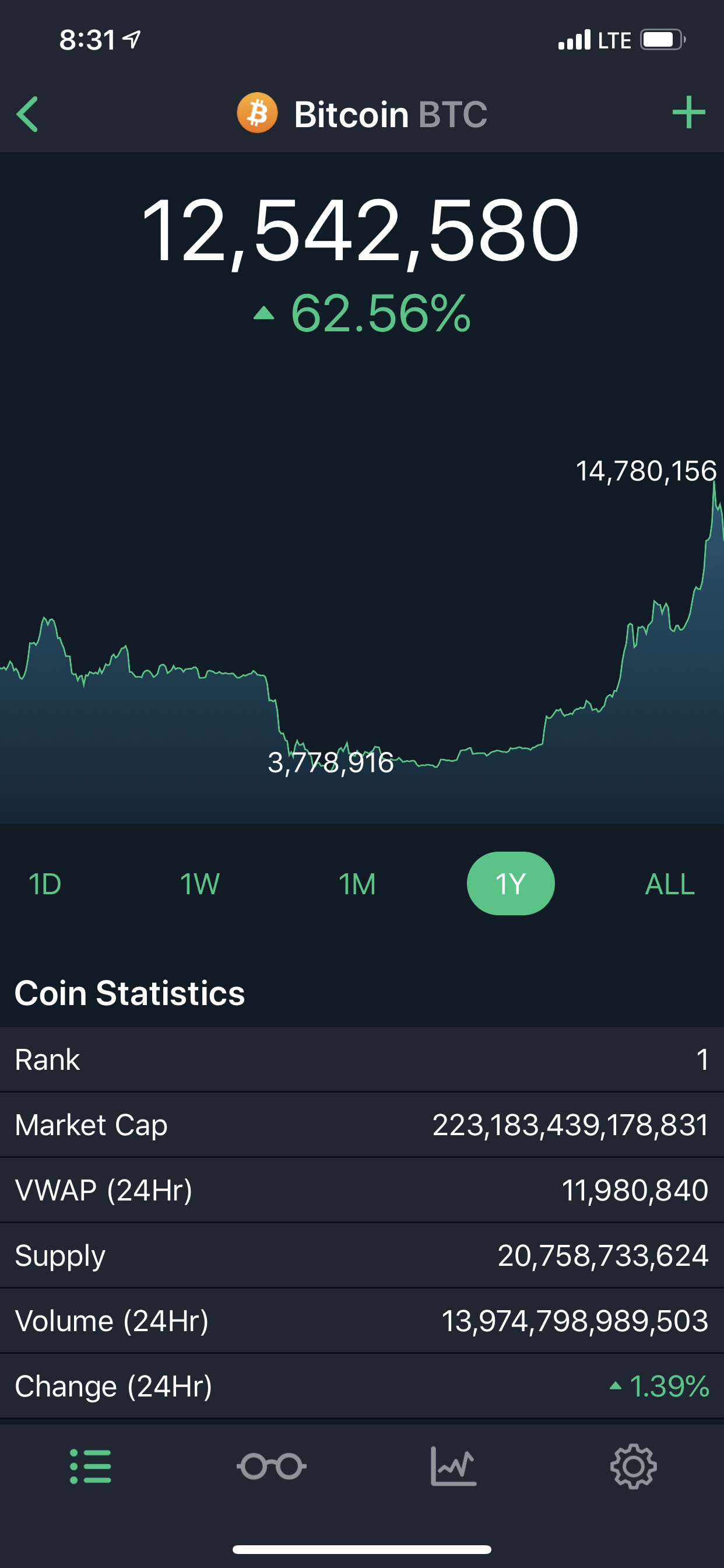Tap the green back arrow
The image size is (724, 1568).
point(28,114)
